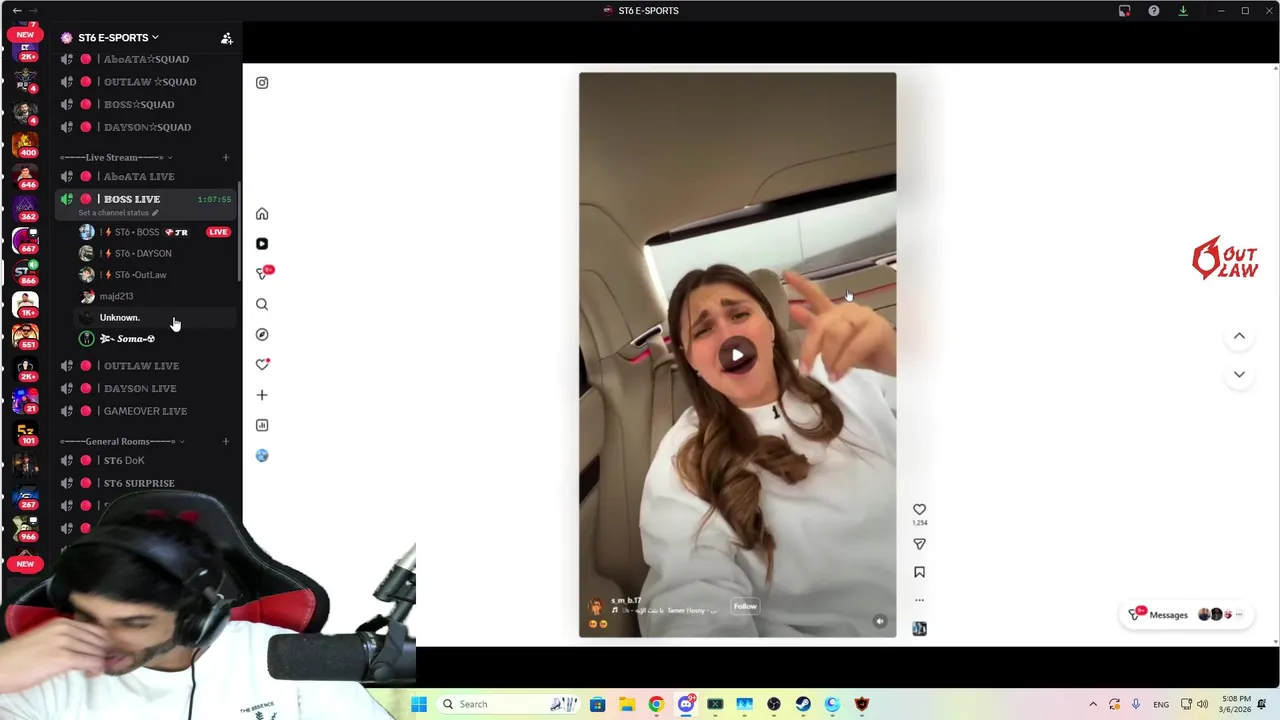This screenshot has width=1280, height=720.
Task: Go to next reel with down chevron
Action: [1239, 374]
